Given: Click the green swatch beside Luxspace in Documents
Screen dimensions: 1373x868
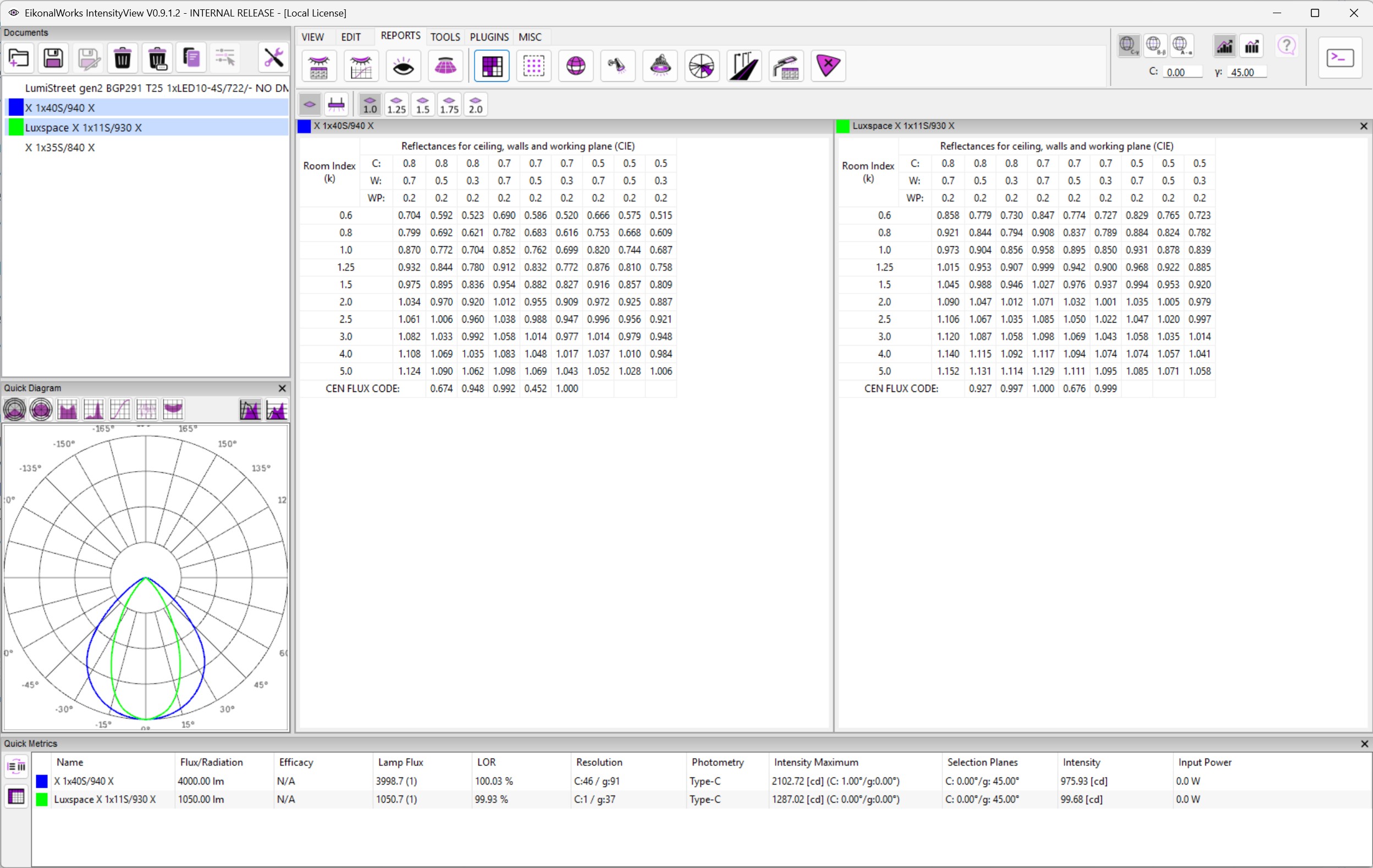Looking at the screenshot, I should (16, 127).
